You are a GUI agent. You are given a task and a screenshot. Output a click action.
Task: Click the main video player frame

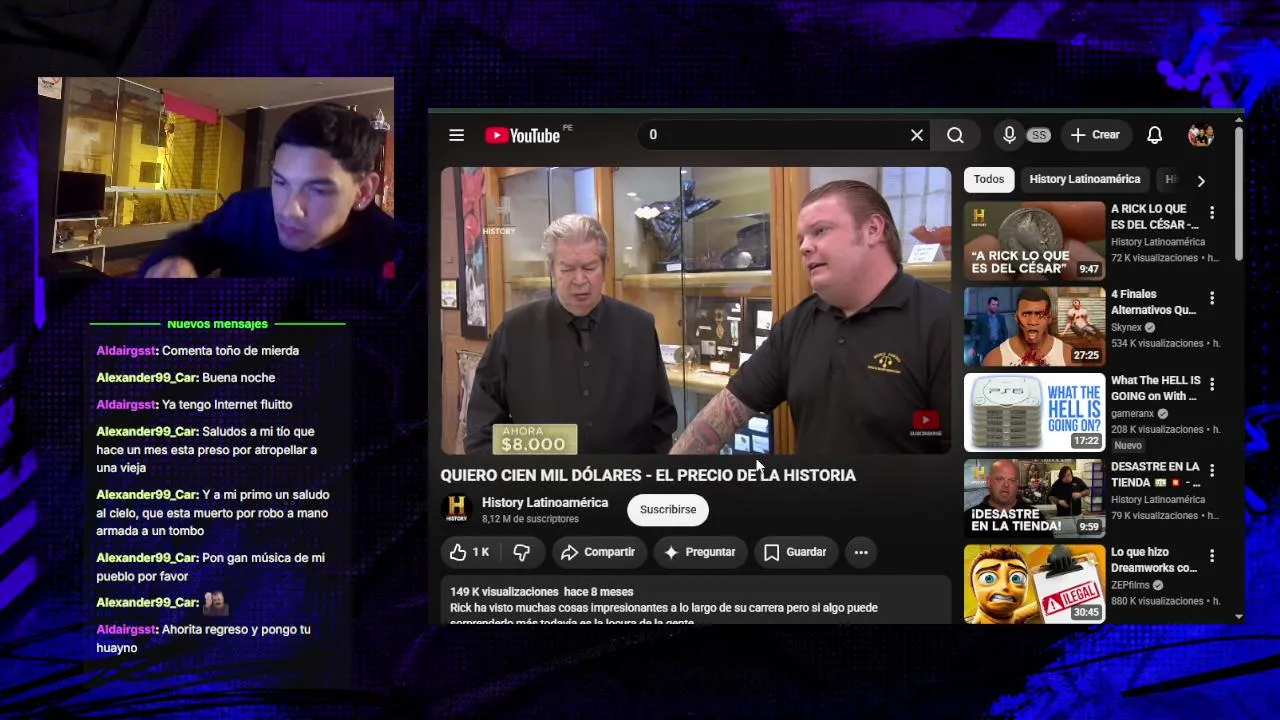click(696, 311)
